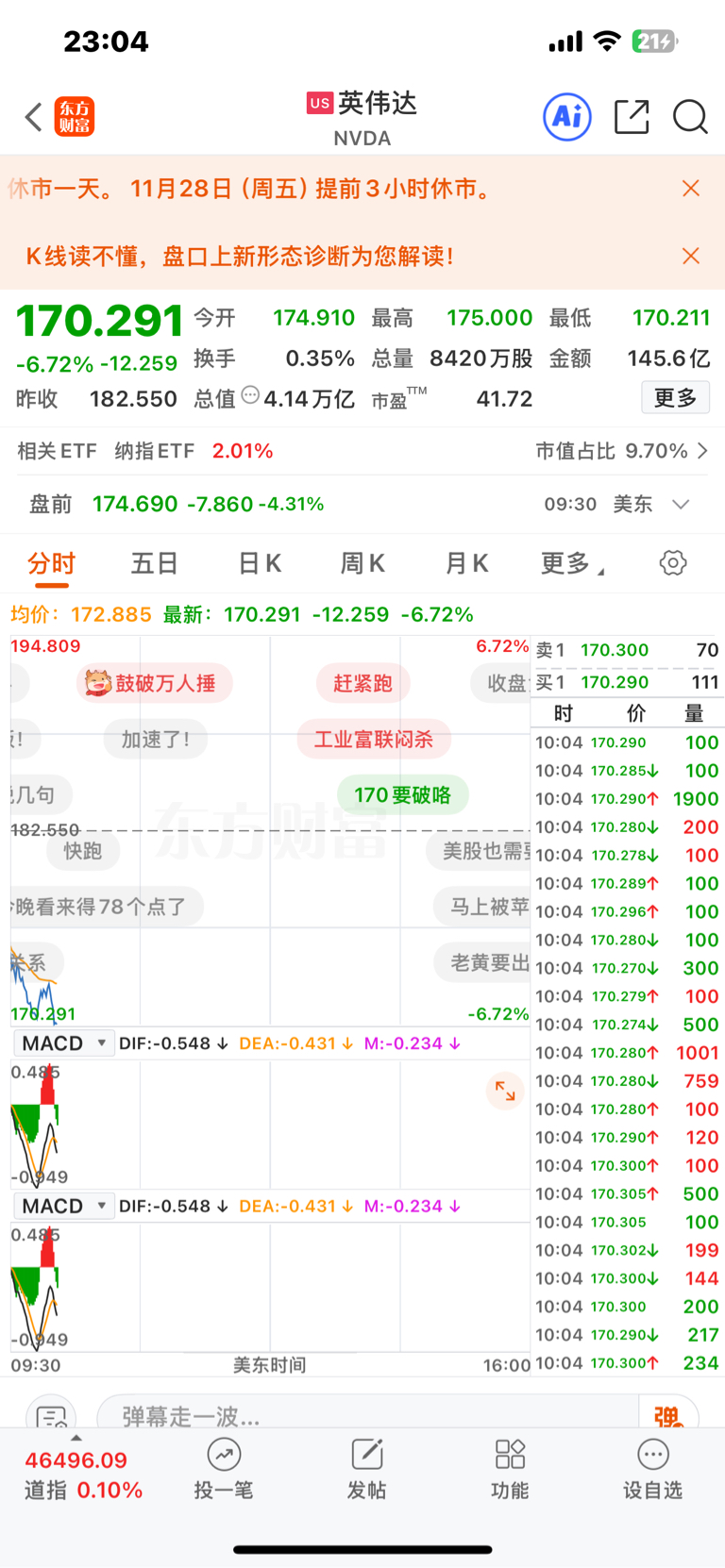Tap the 23:04 clock in status bar
Screen dimensions: 725x1568
coord(107,42)
